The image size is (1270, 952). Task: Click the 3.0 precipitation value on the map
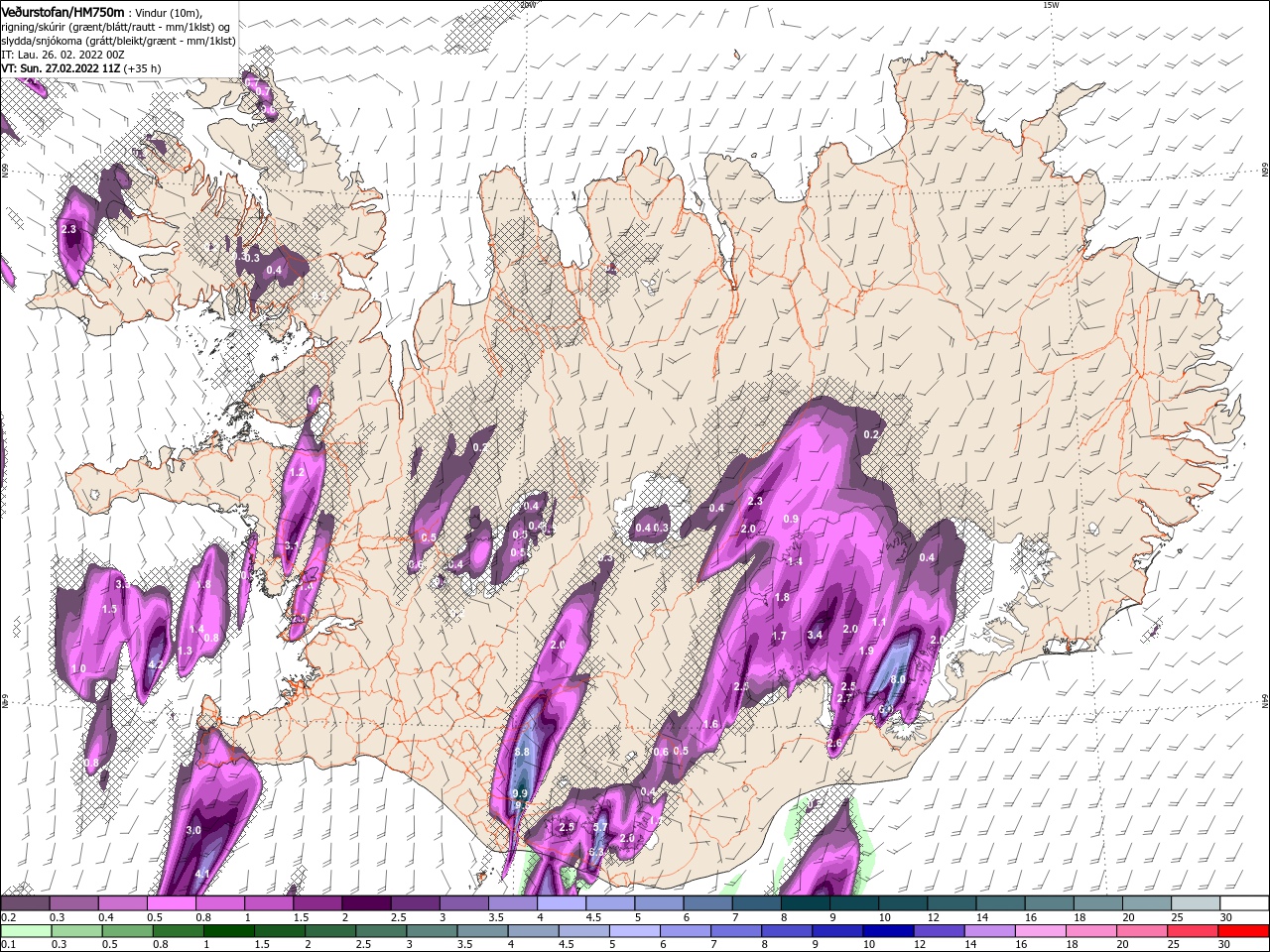click(x=193, y=830)
